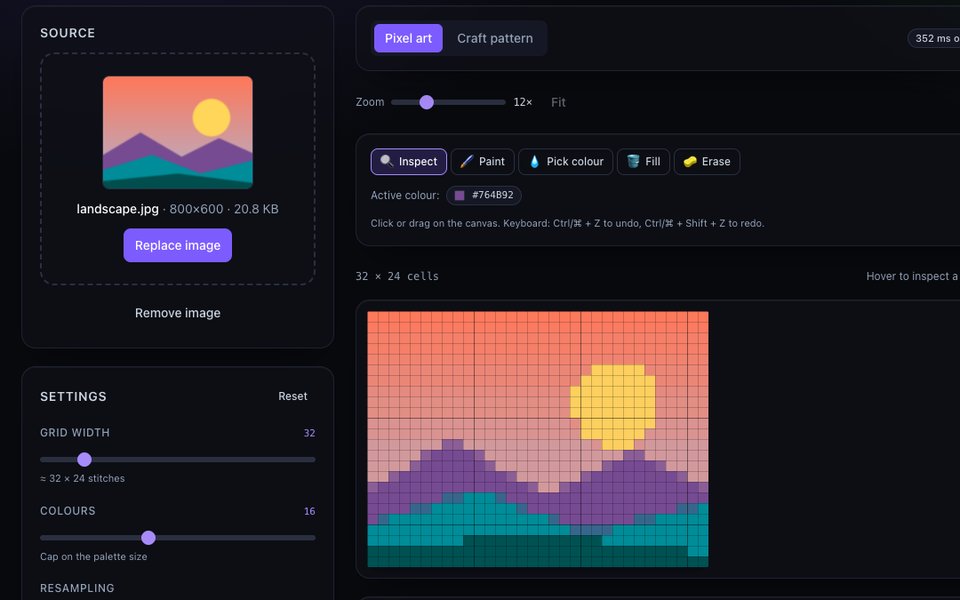Viewport: 960px width, 600px height.
Task: Click the Colours value '16'
Action: coord(309,511)
